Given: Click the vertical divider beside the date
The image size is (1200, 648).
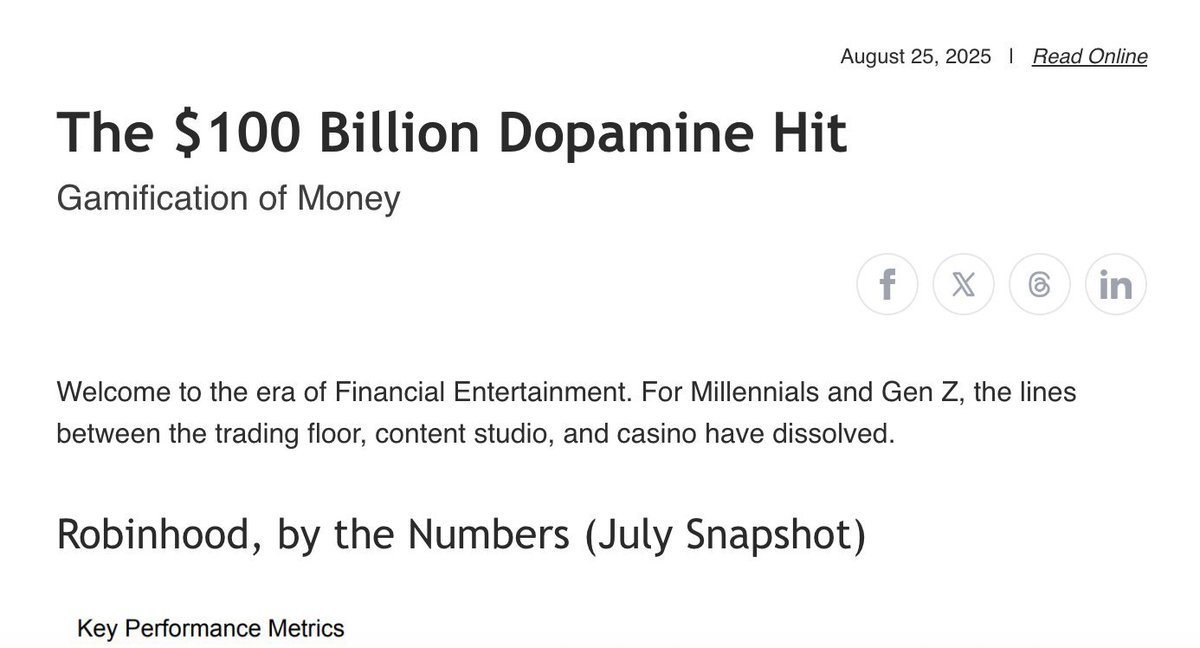Looking at the screenshot, I should coord(1011,57).
